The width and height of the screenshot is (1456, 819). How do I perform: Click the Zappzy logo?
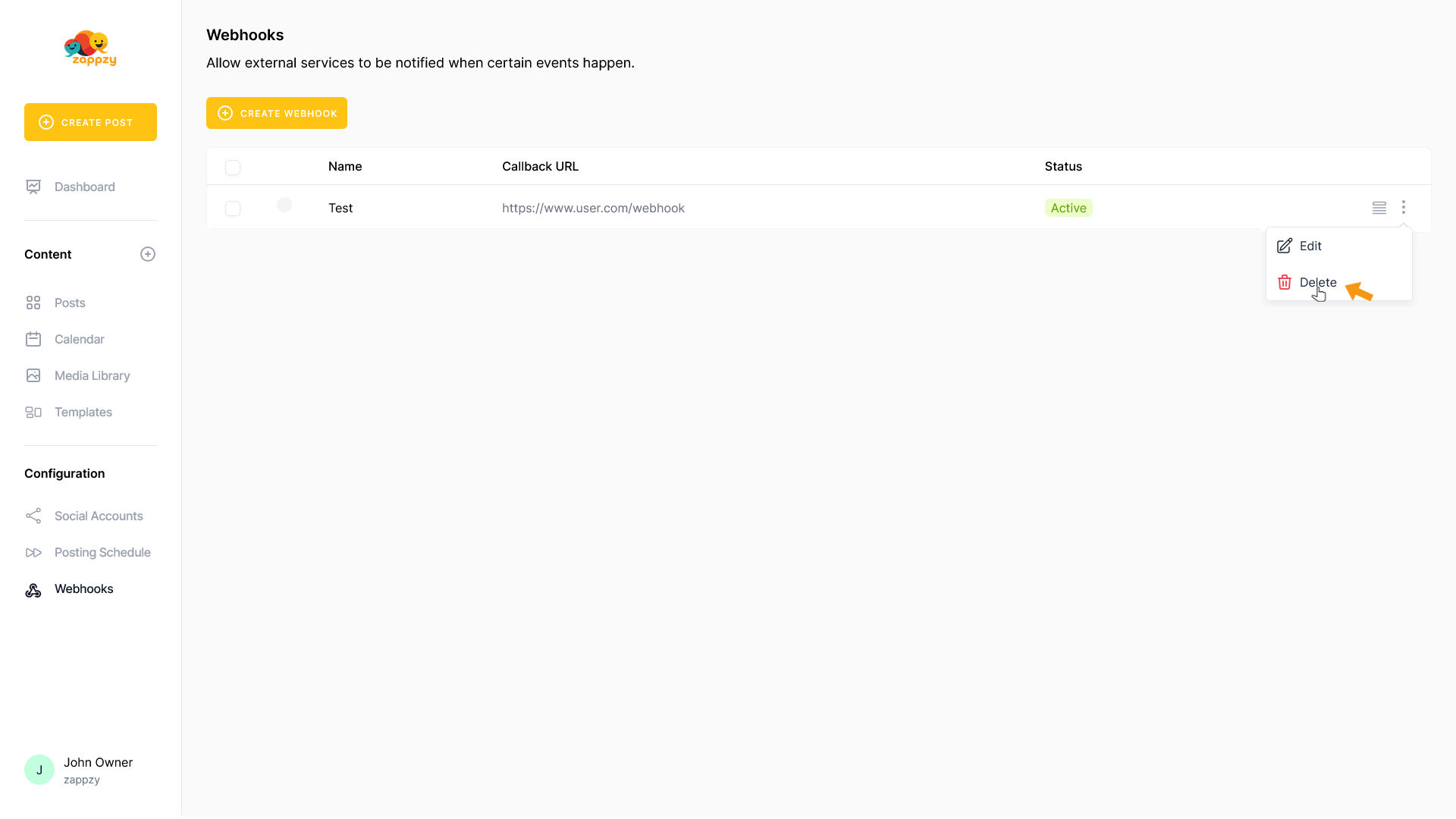point(90,49)
